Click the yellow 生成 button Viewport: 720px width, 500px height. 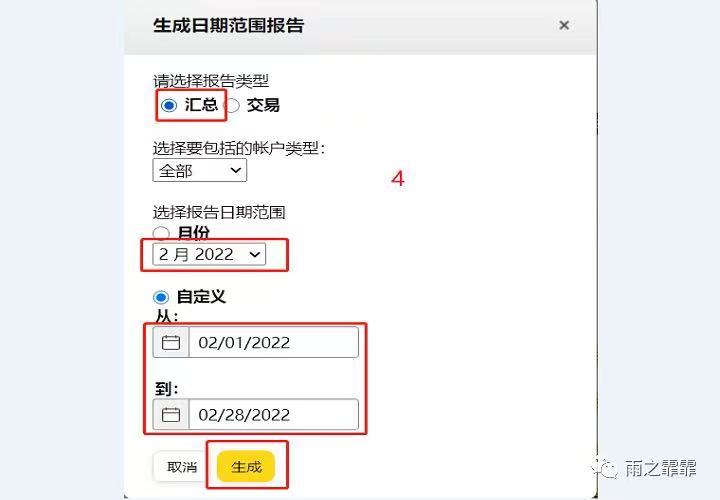246,467
